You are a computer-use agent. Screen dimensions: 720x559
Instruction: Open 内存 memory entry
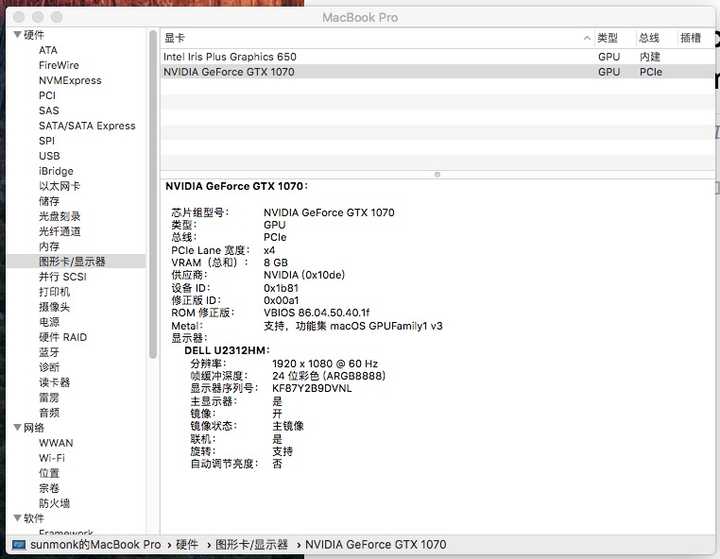point(49,247)
